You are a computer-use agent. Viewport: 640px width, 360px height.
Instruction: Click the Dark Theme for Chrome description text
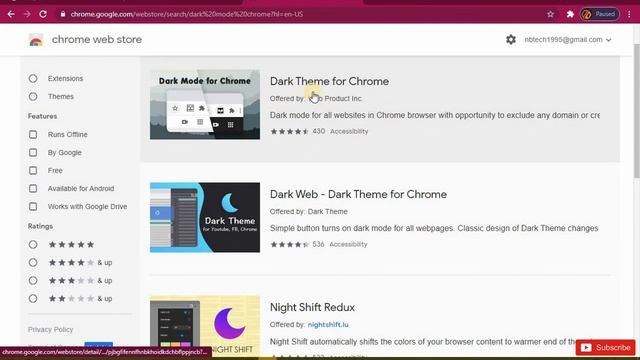(x=435, y=116)
